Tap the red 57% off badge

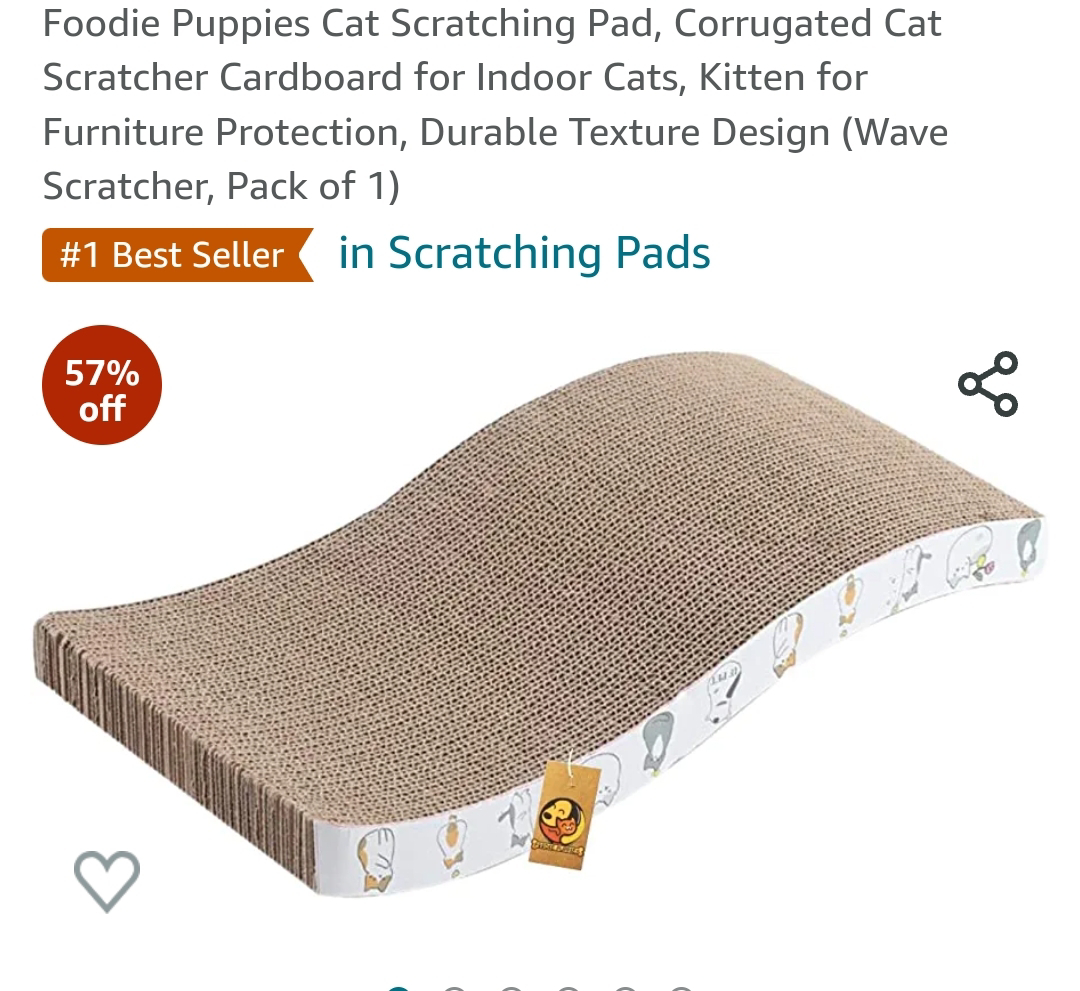point(102,385)
